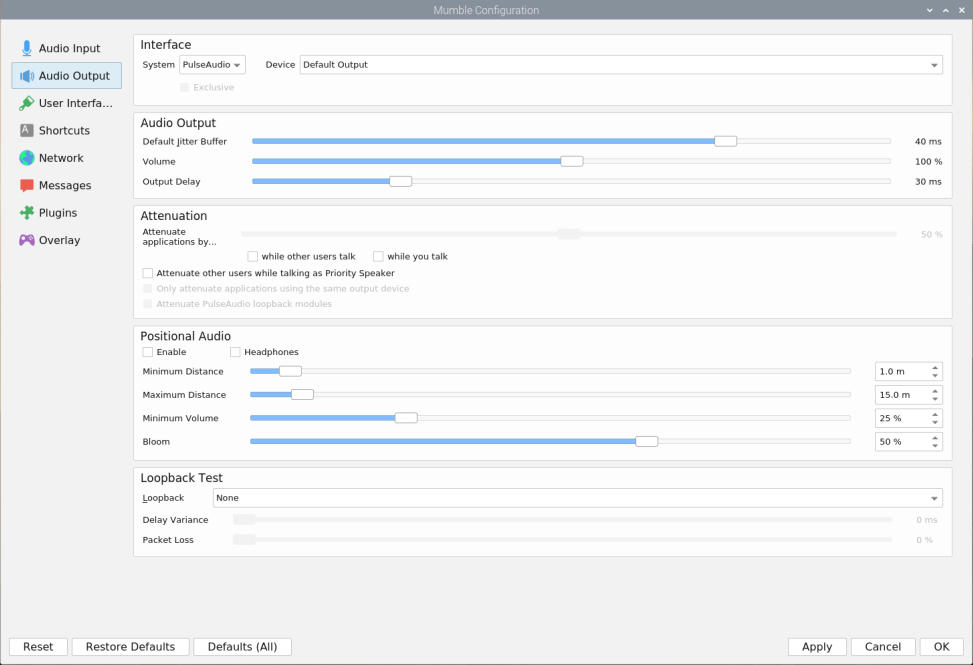Toggle the Headphones checkbox

point(236,352)
